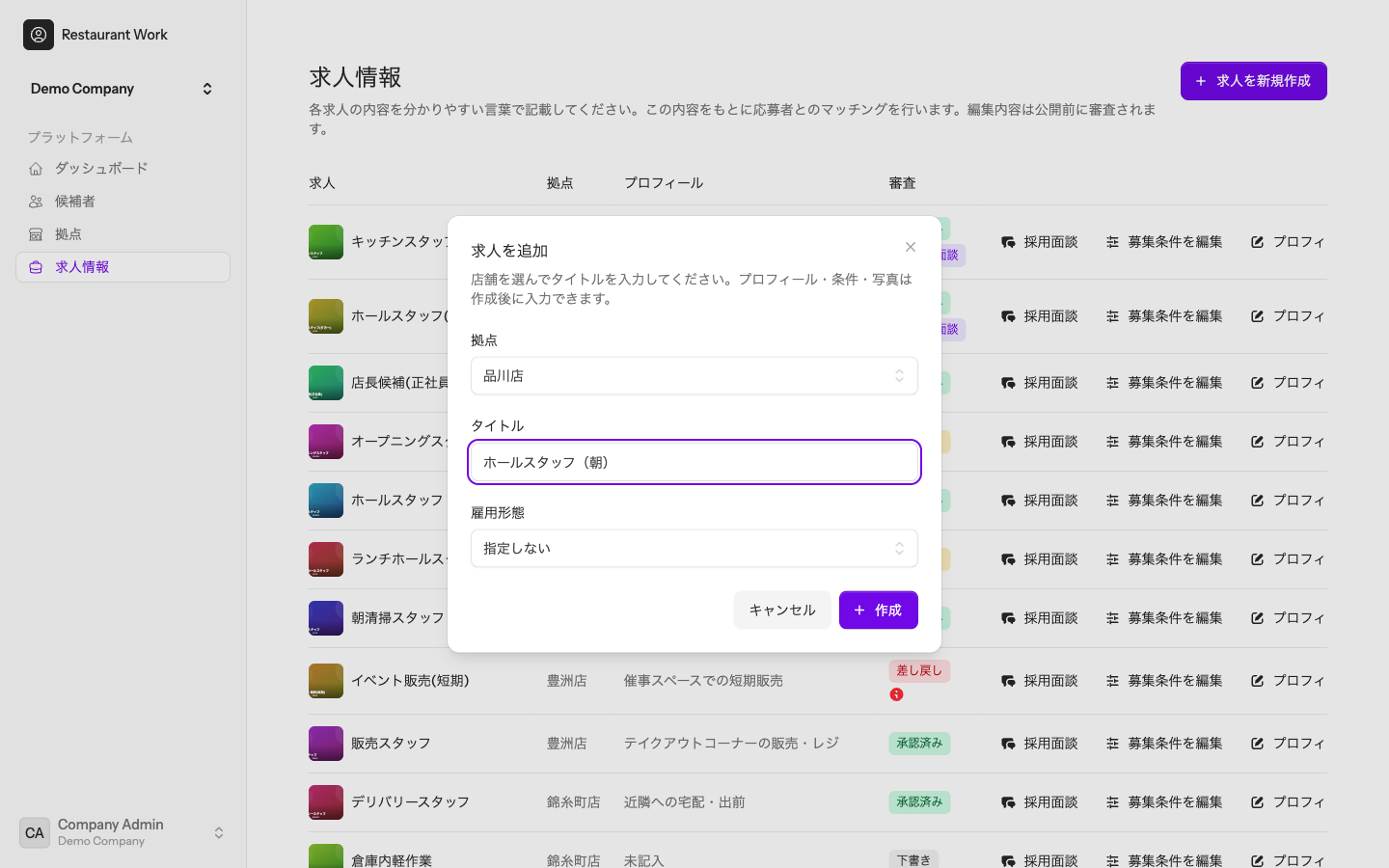Viewport: 1389px width, 868px height.
Task: Click 近隣への宅配・出前 profile text
Action: coord(684,802)
